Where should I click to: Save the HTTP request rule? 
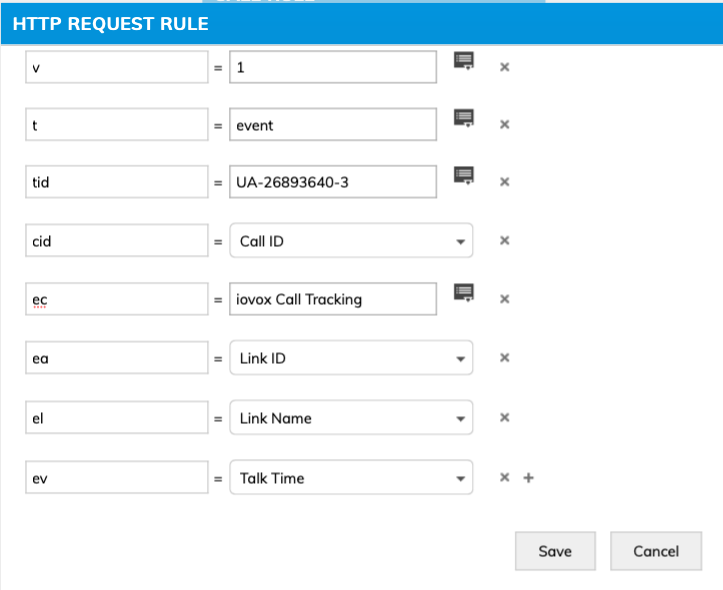click(x=555, y=551)
